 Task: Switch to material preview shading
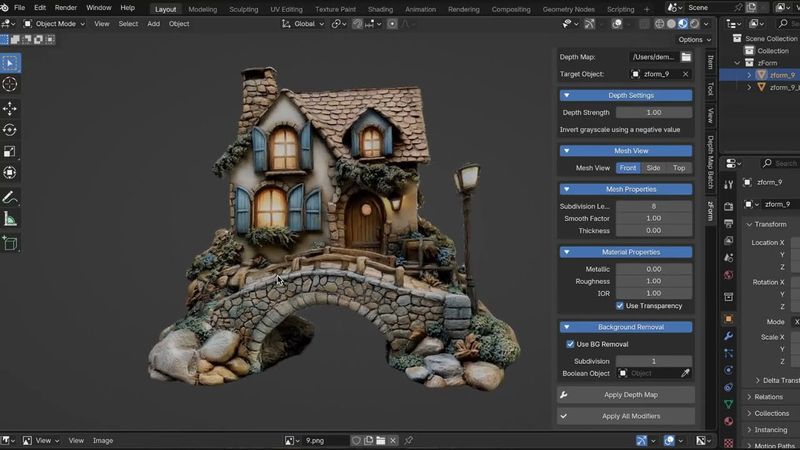click(x=683, y=23)
